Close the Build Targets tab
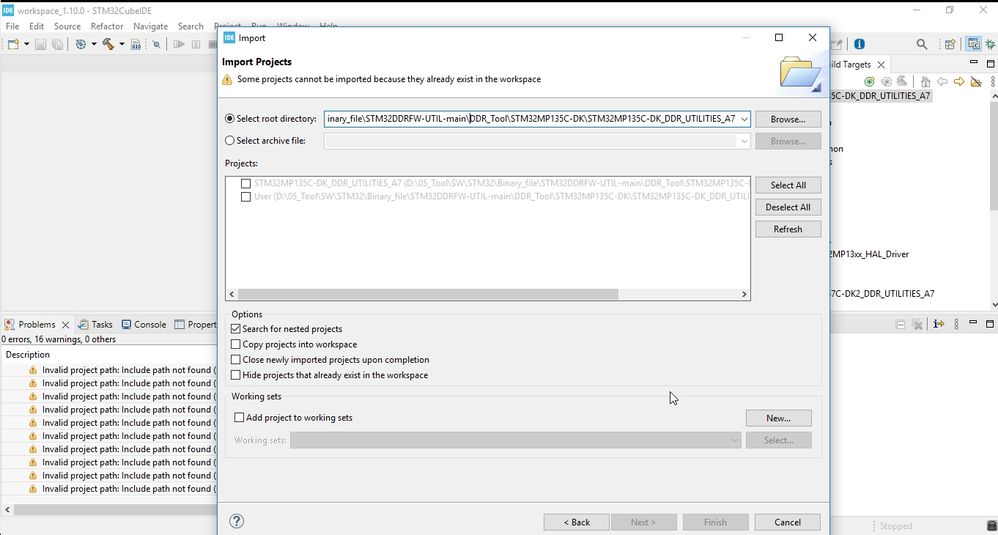This screenshot has width=998, height=535. coord(881,64)
